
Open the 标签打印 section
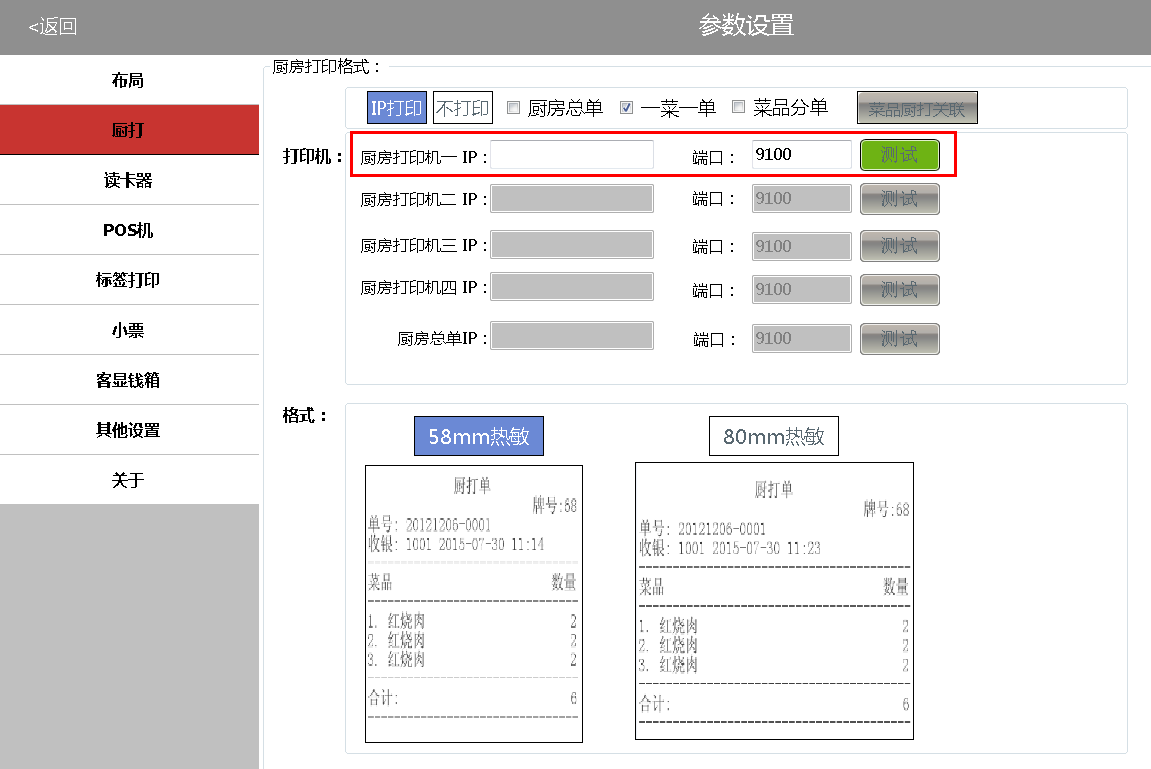129,280
